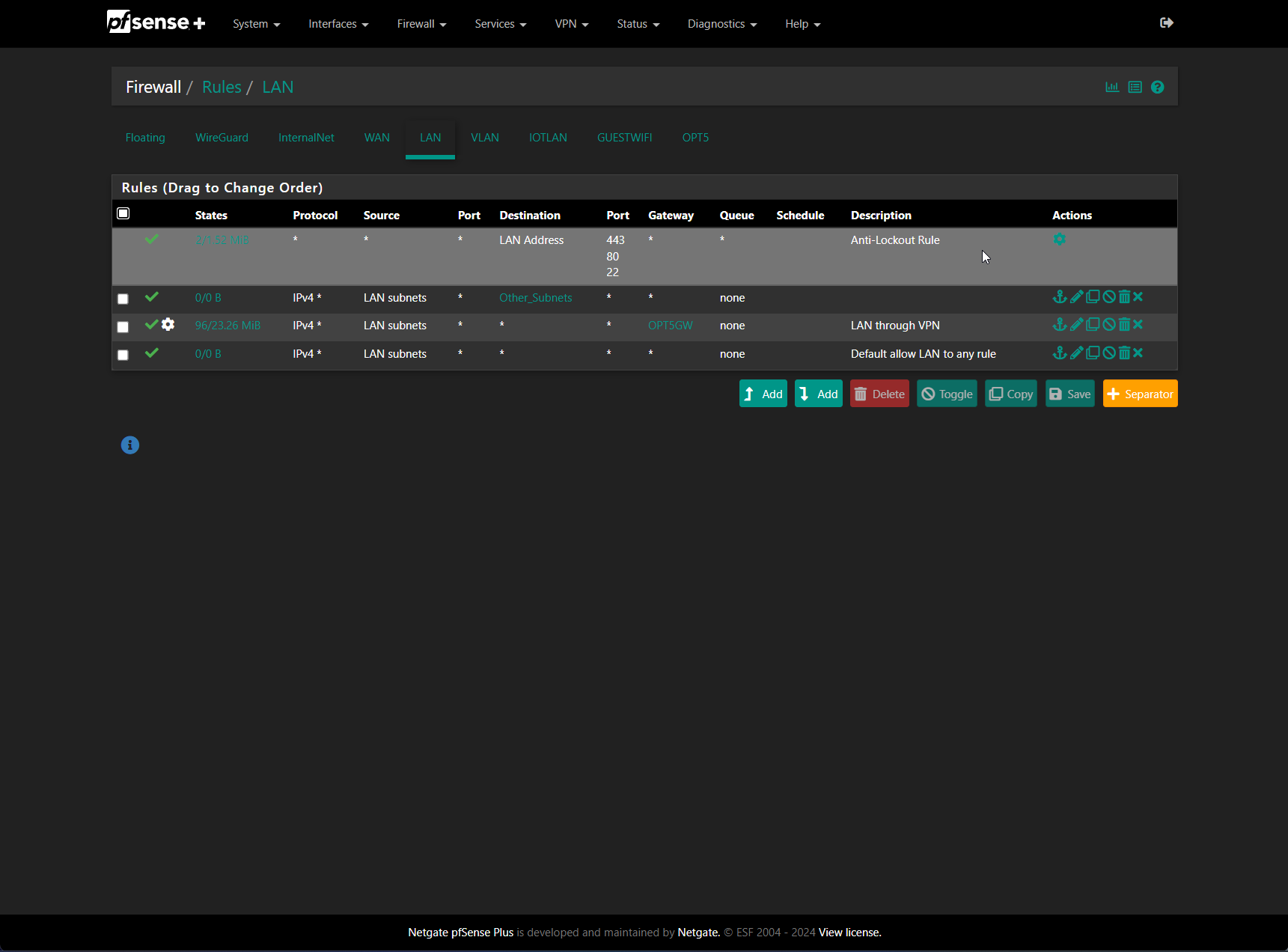Click anchor icon for Other_Subnets rule
This screenshot has width=1288, height=952.
pyautogui.click(x=1060, y=297)
